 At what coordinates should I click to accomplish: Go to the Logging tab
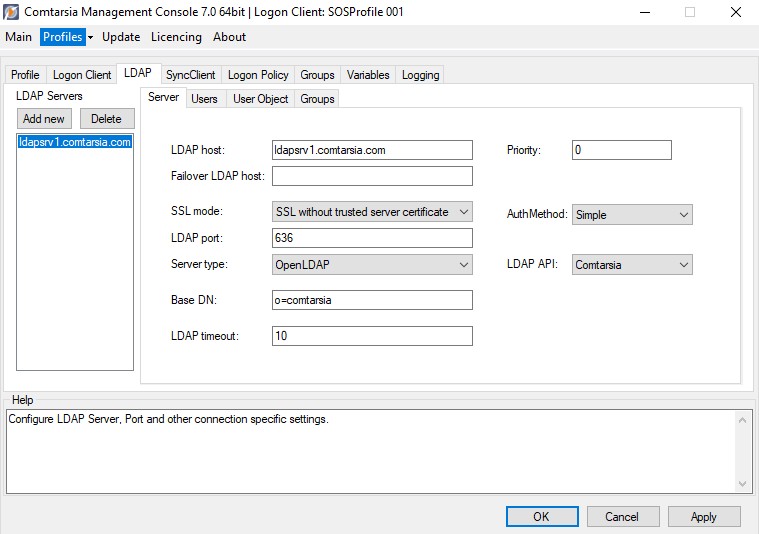tap(421, 75)
